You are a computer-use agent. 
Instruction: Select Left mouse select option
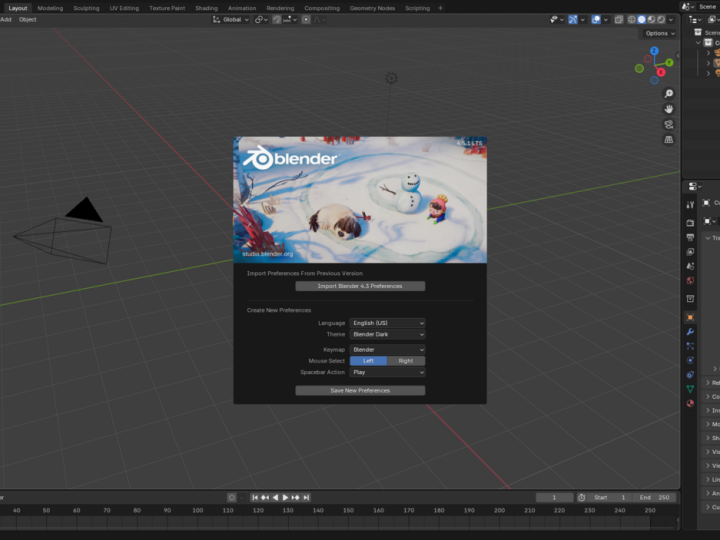(368, 361)
